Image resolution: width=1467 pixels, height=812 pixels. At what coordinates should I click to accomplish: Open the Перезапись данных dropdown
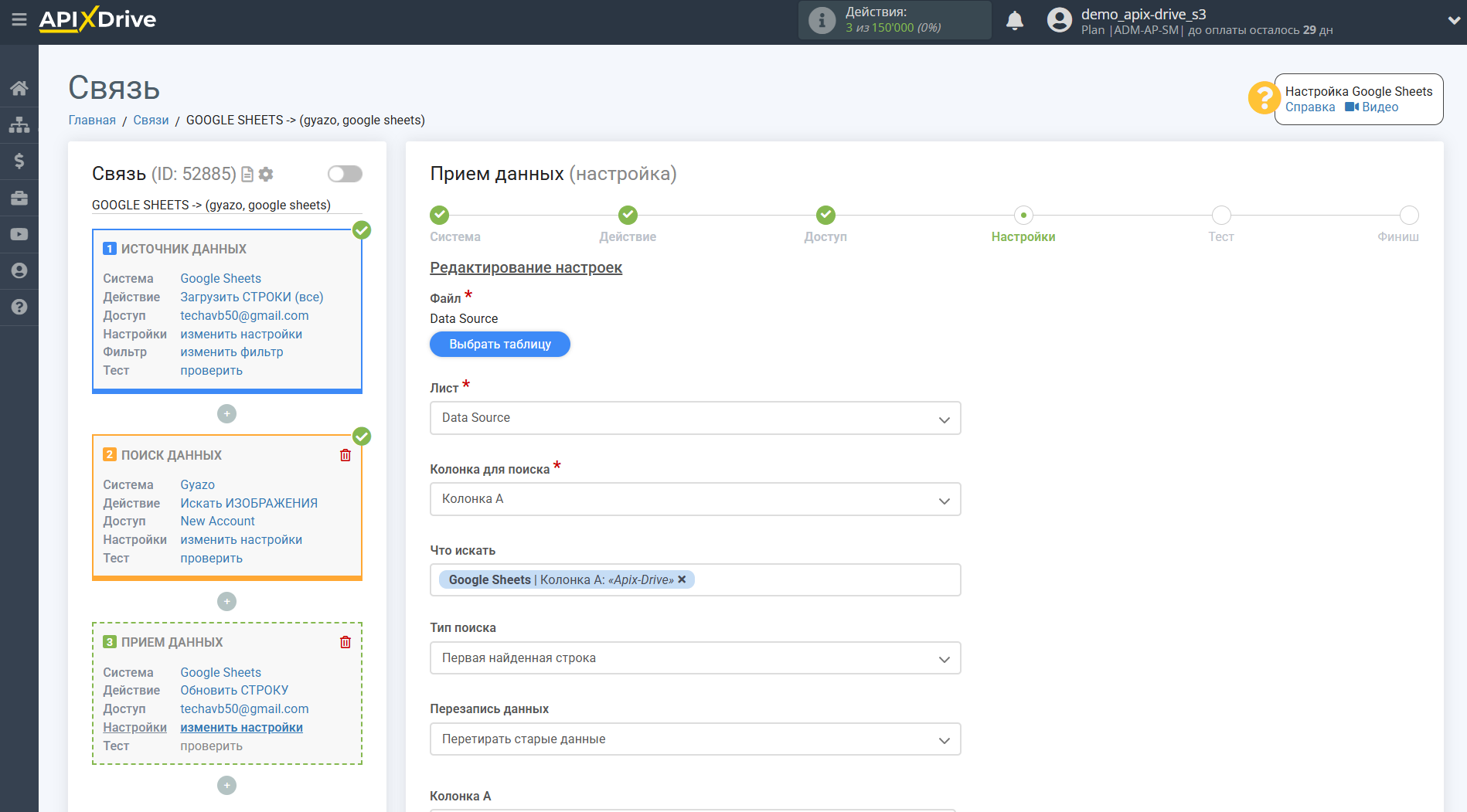point(695,739)
